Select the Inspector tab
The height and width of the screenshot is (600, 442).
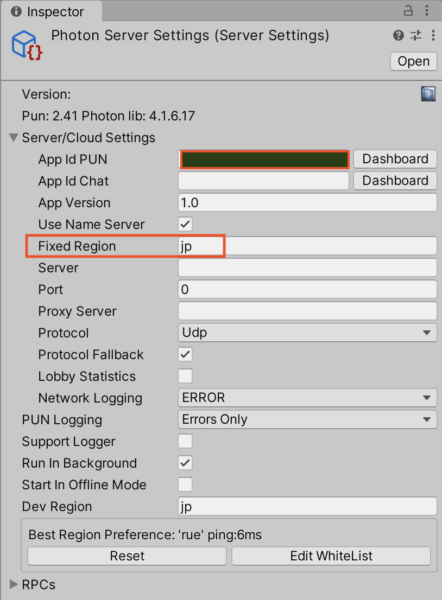51,11
